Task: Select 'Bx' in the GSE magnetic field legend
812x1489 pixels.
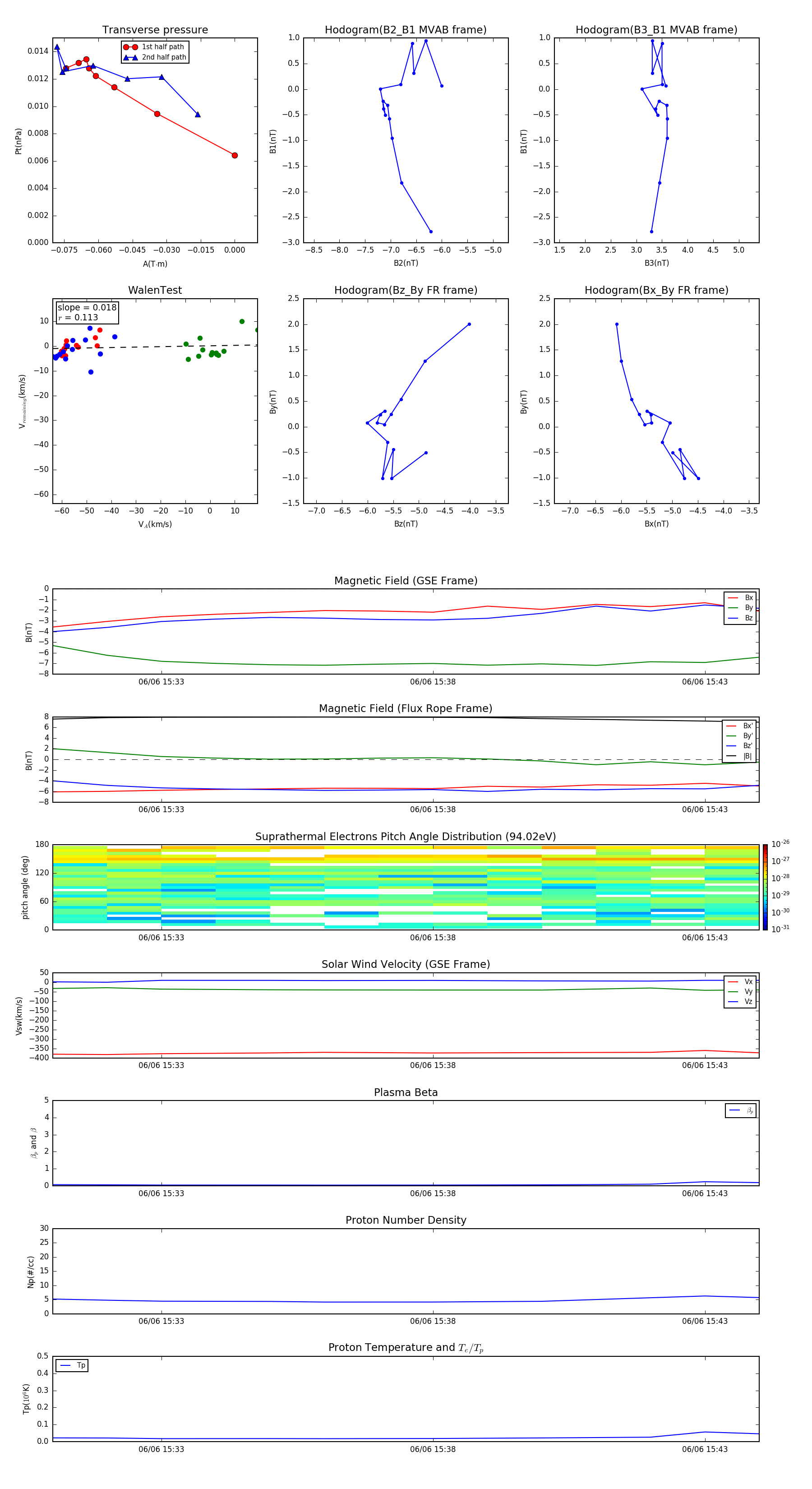Action: click(741, 598)
